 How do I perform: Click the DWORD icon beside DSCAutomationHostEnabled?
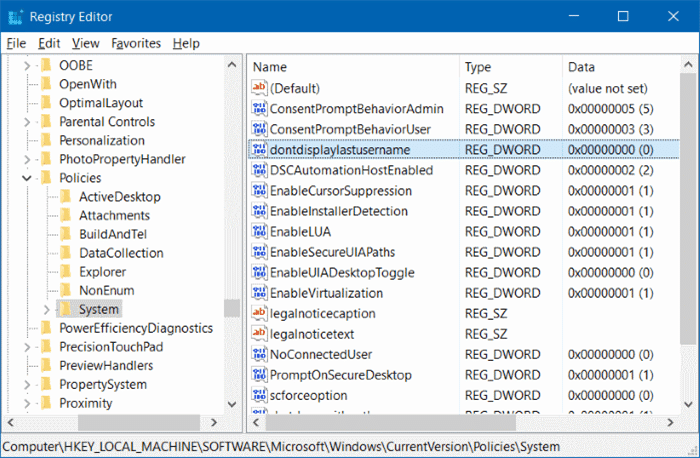[259, 170]
